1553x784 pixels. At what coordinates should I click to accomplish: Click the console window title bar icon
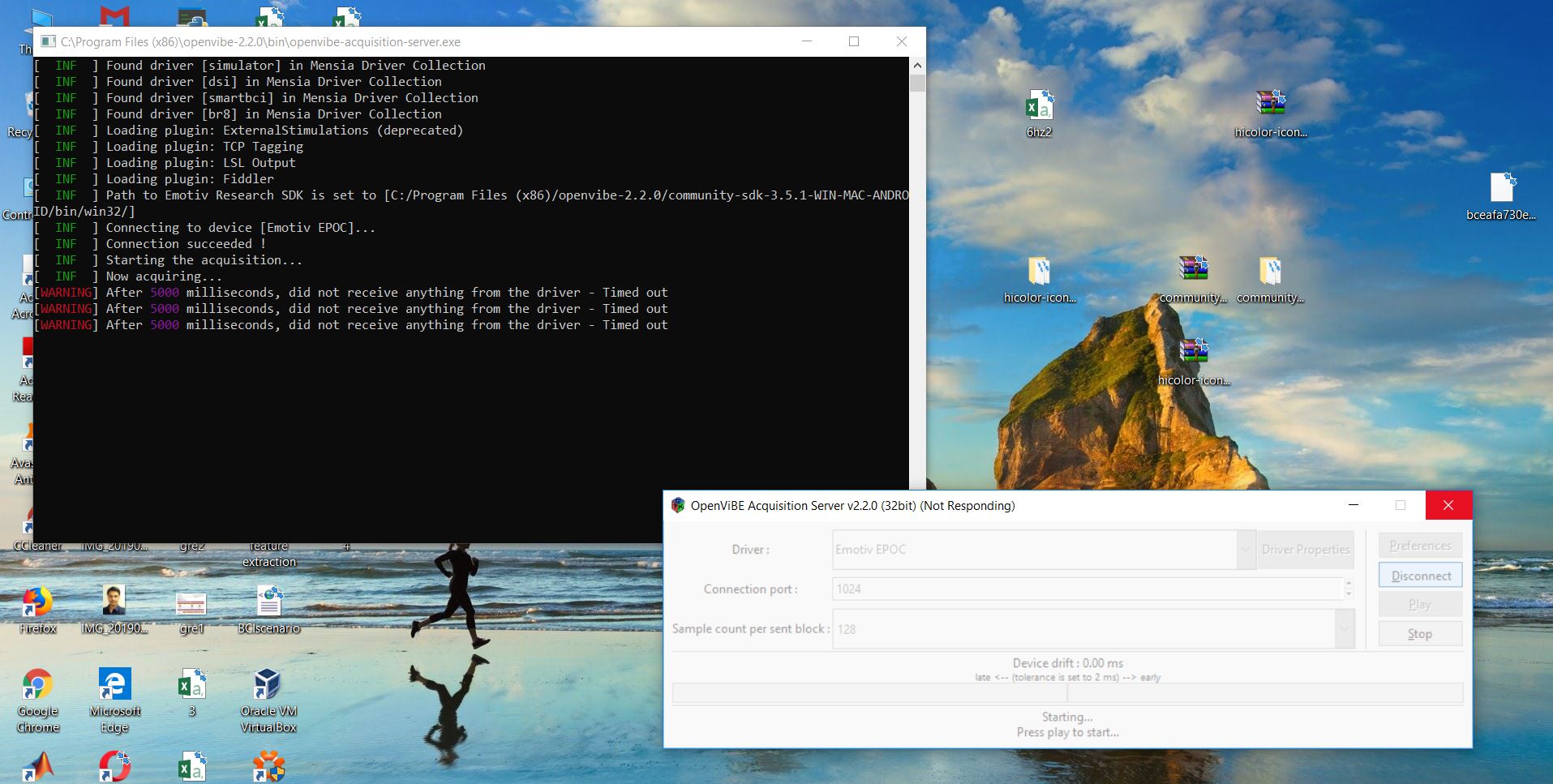coord(48,41)
